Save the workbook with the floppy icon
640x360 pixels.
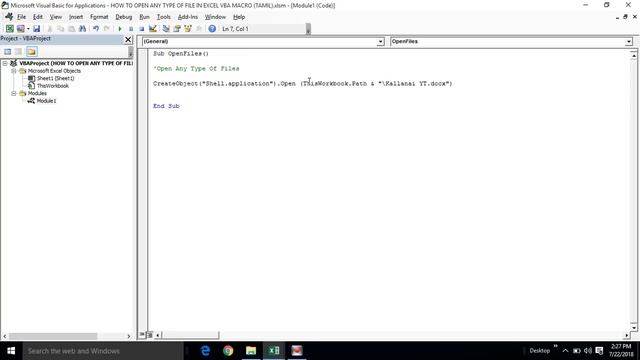[x=36, y=29]
